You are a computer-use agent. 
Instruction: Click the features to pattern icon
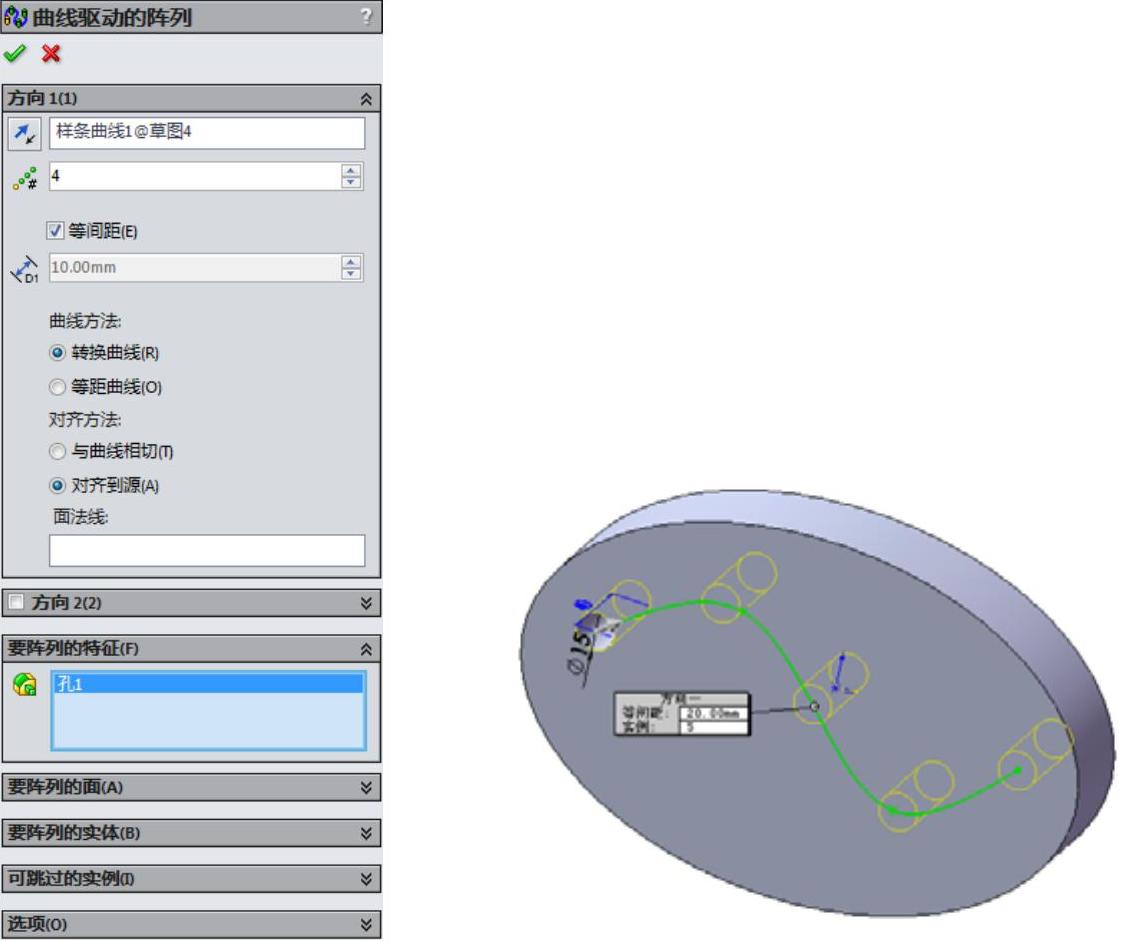point(25,684)
